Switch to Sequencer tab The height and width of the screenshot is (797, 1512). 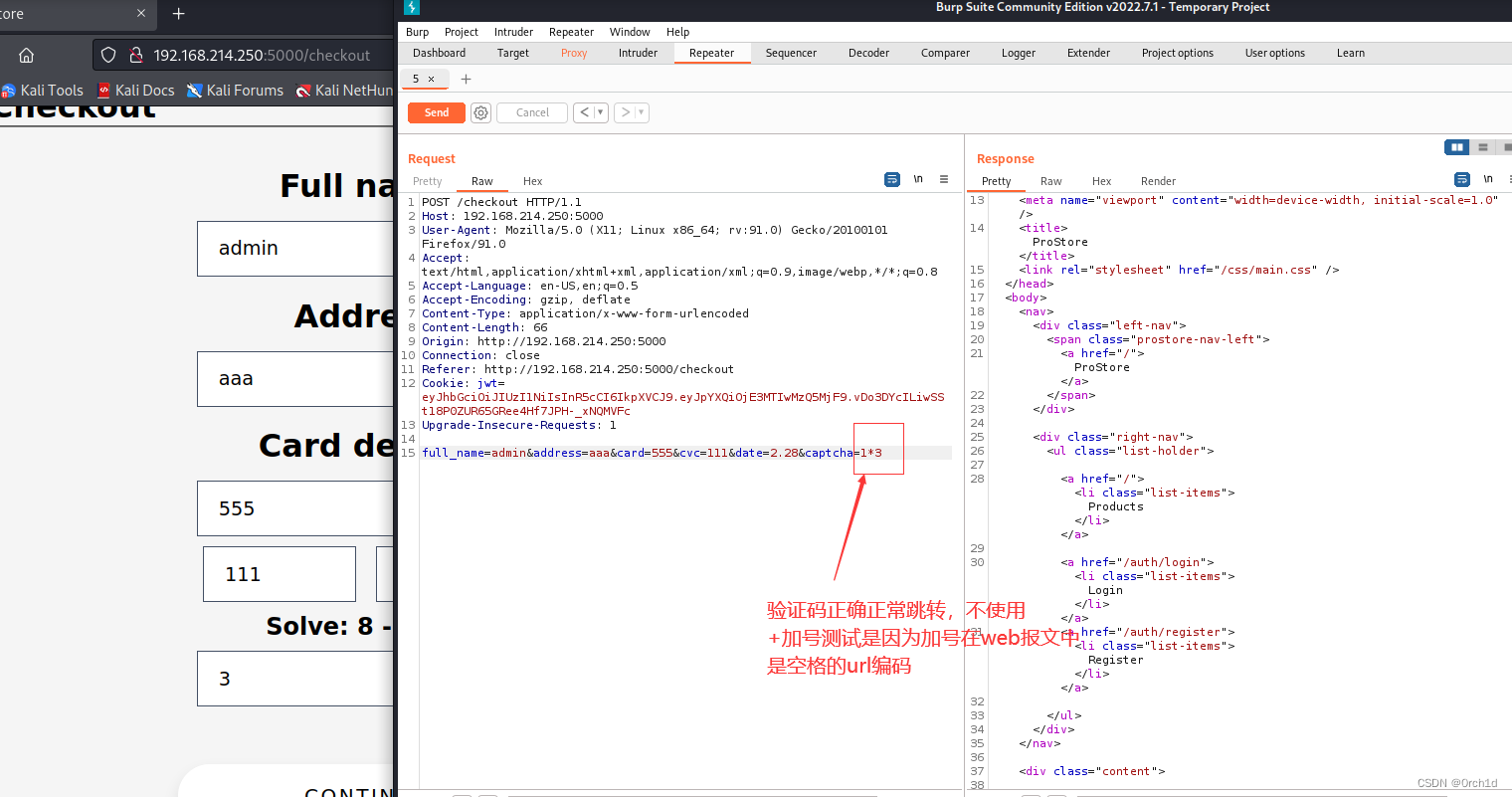[x=791, y=53]
